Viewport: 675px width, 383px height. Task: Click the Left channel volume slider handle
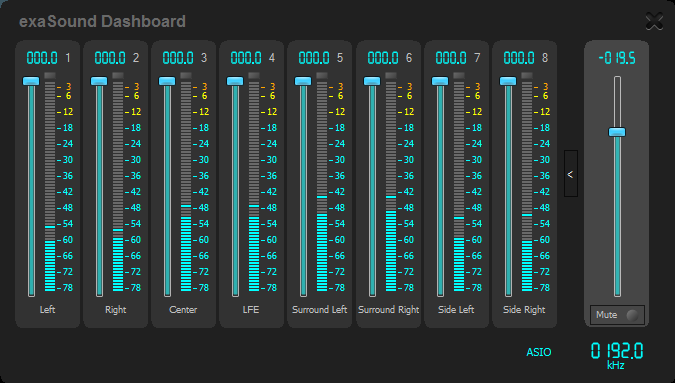tap(31, 81)
